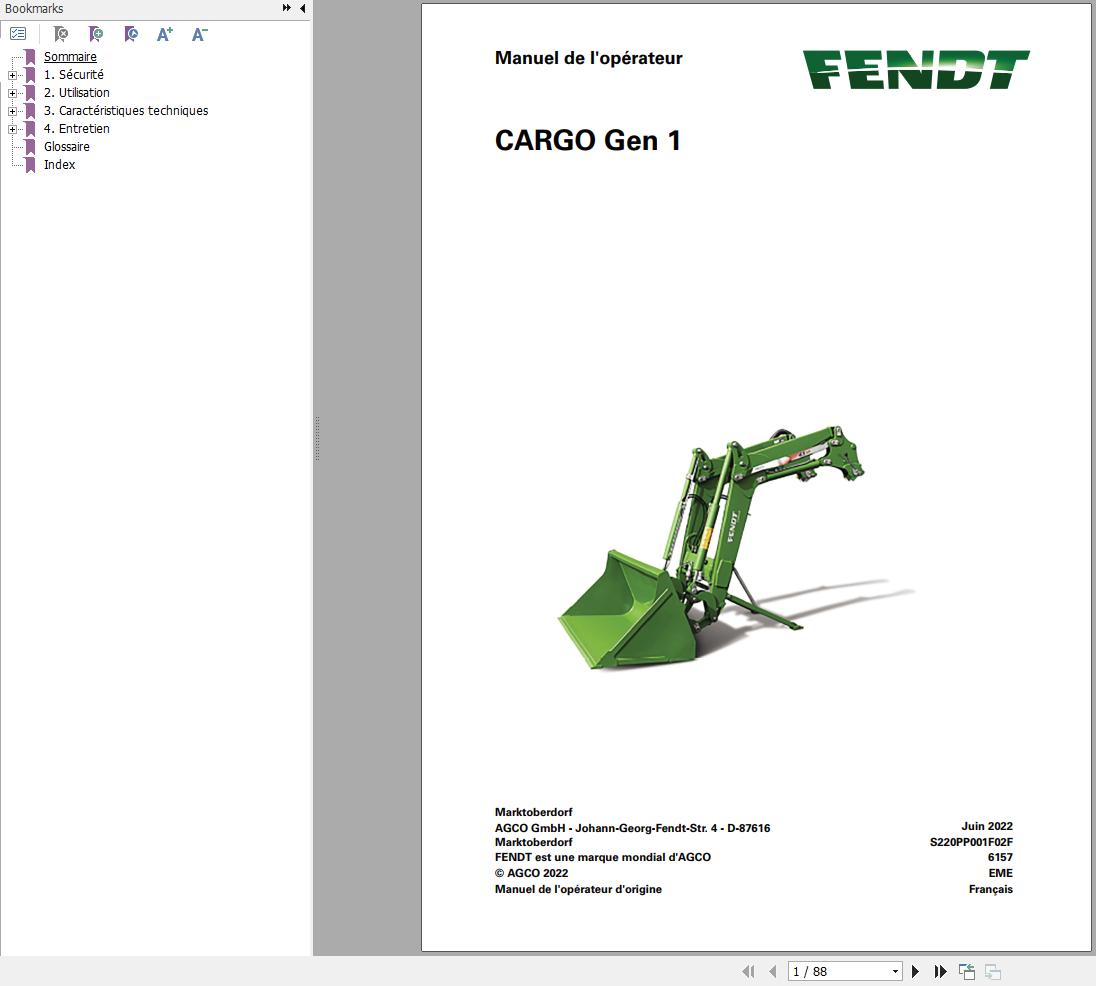The height and width of the screenshot is (986, 1096).
Task: Click the 'CARGO Gen 1' title text
Action: pyautogui.click(x=588, y=140)
